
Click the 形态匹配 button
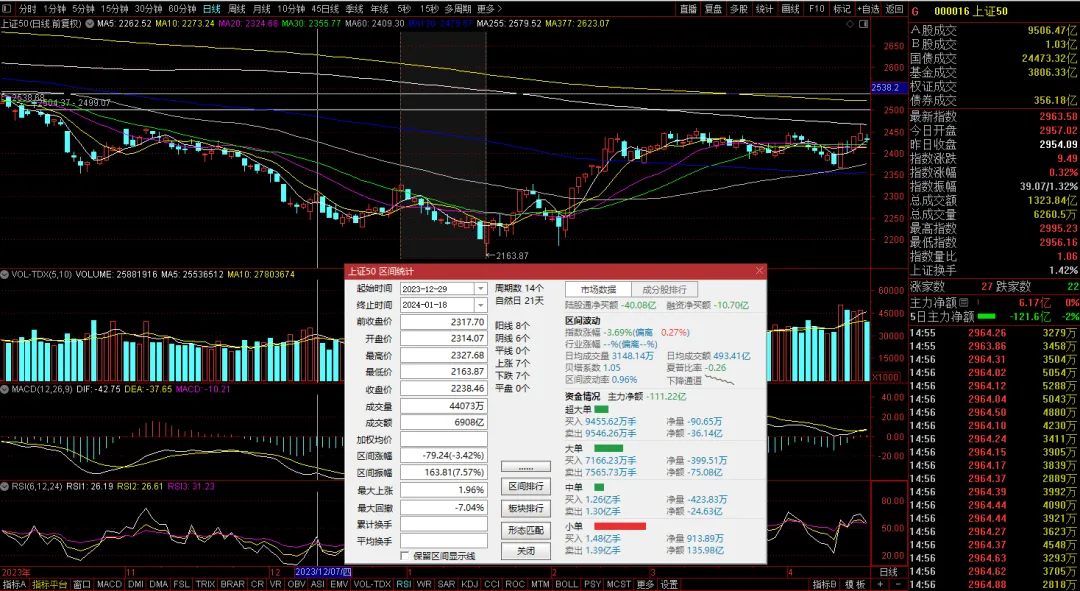point(526,530)
